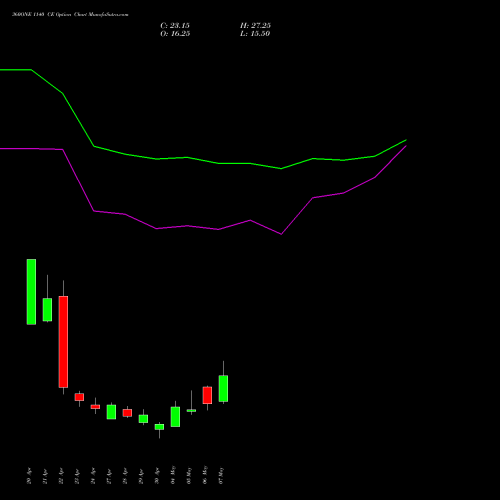Image resolution: width=500 pixels, height=500 pixels.
Task: Click the green candle for 29 Apr
Action: (143, 419)
